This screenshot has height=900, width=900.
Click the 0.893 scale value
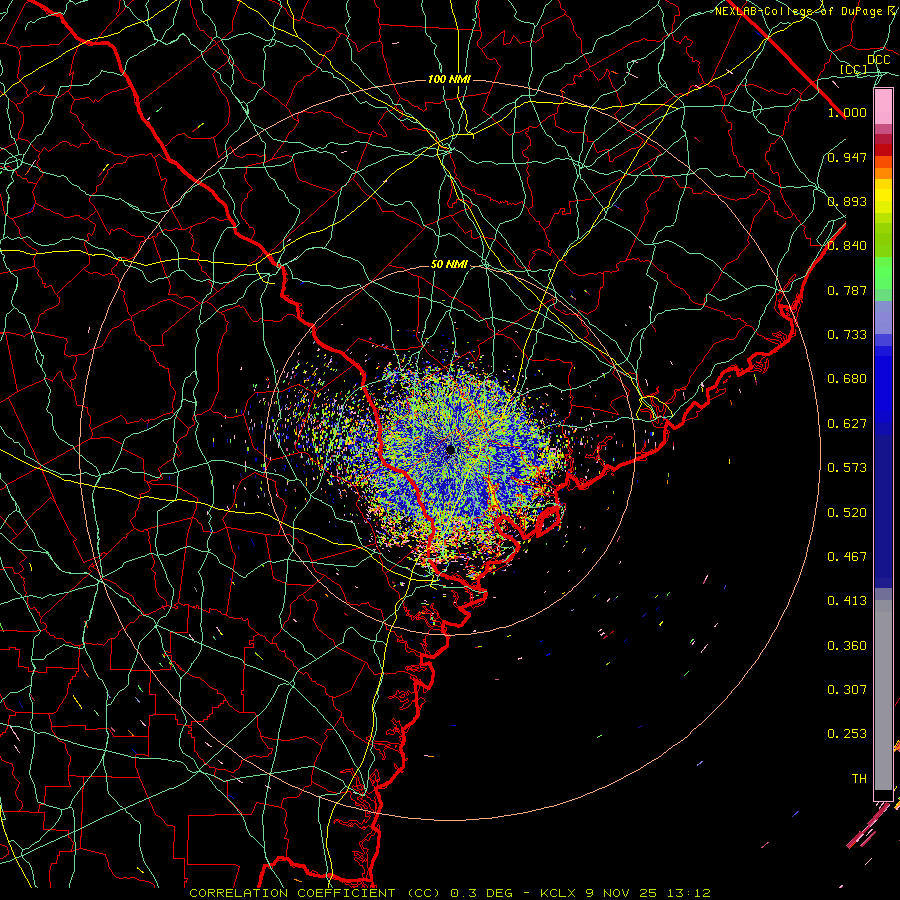pyautogui.click(x=847, y=201)
